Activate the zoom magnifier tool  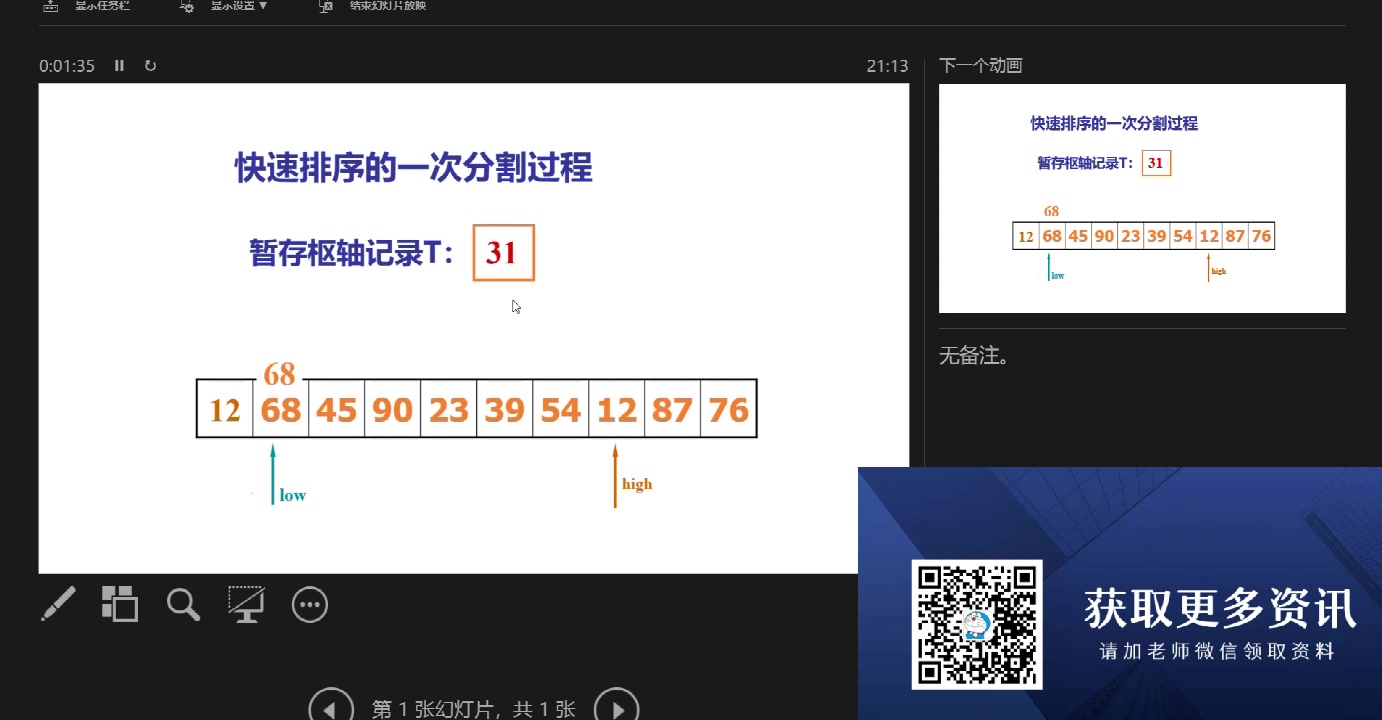click(183, 604)
